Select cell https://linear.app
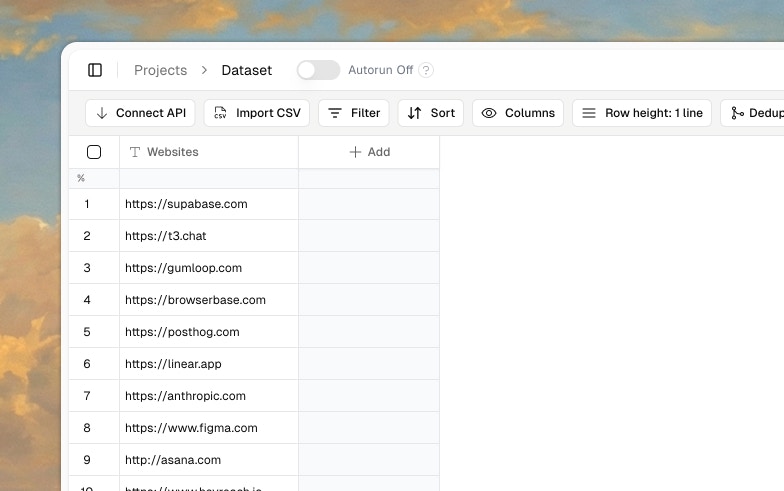The height and width of the screenshot is (491, 784). [209, 364]
